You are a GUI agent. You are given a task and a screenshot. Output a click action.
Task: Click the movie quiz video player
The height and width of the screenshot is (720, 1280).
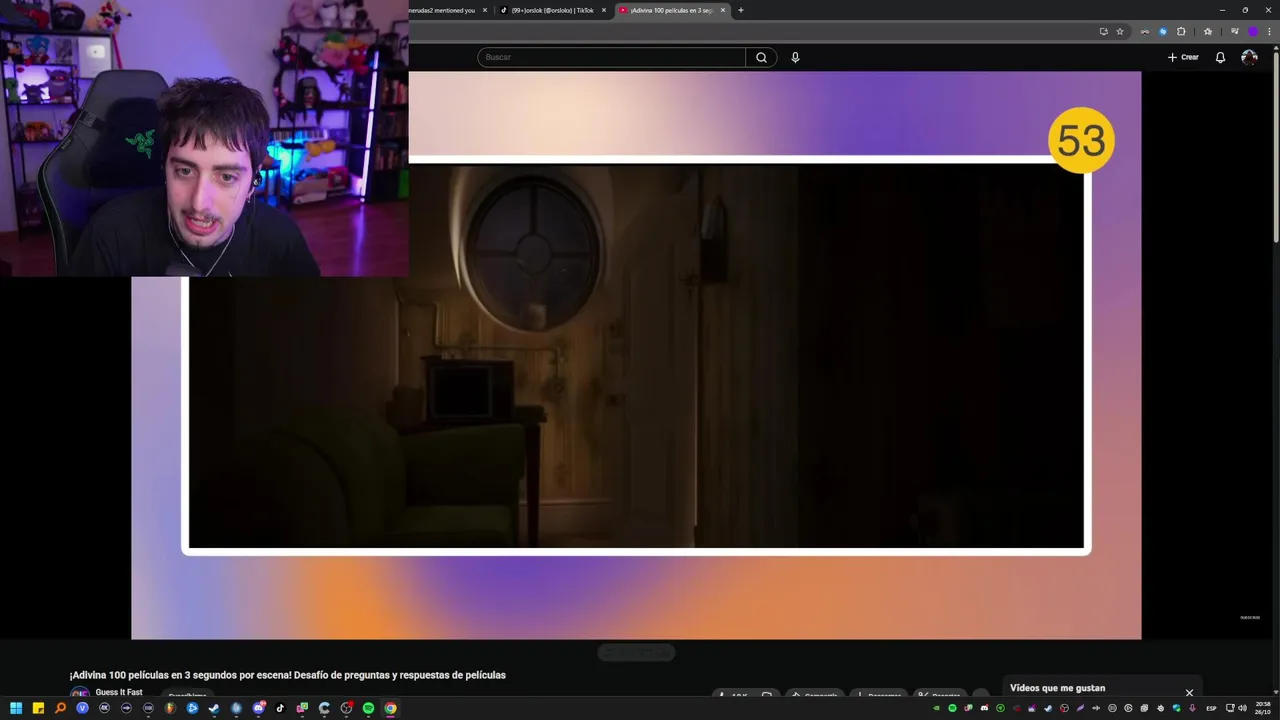point(636,355)
